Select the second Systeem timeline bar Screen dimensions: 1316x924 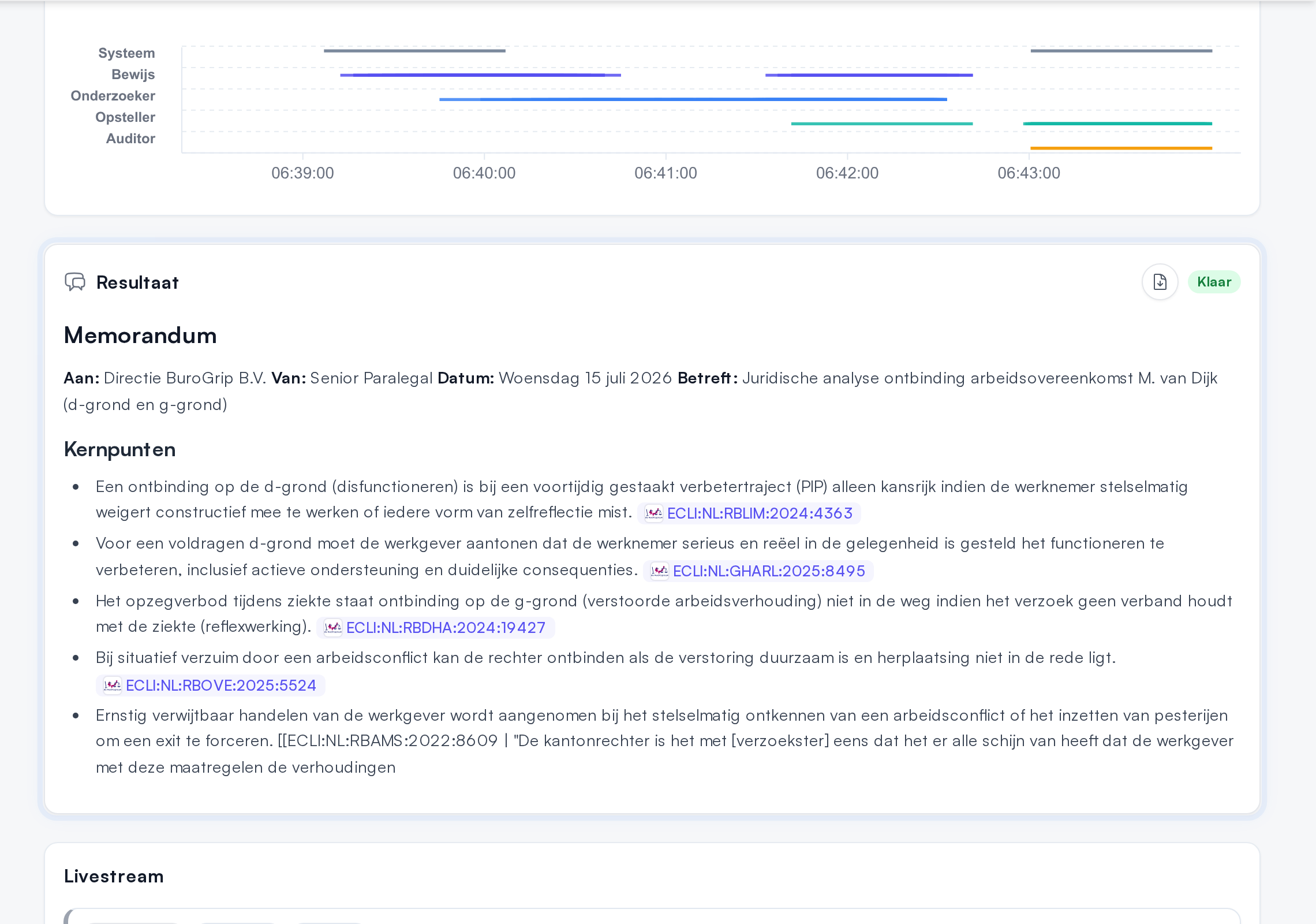1121,51
